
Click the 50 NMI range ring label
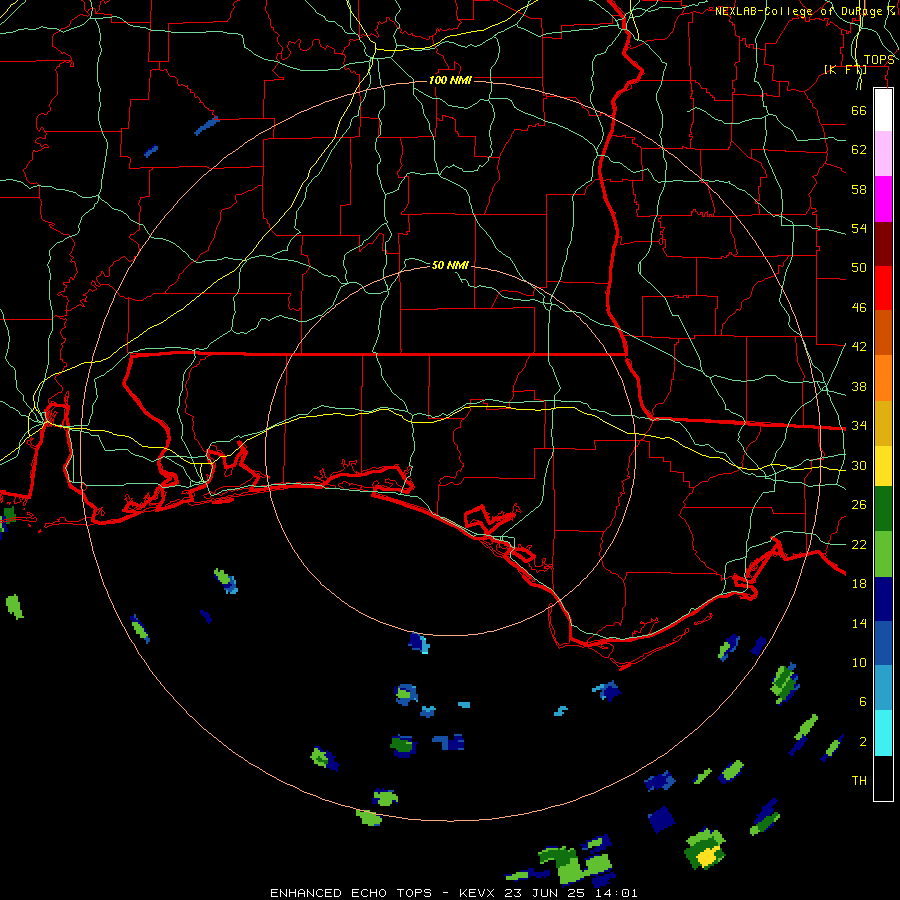coord(450,265)
